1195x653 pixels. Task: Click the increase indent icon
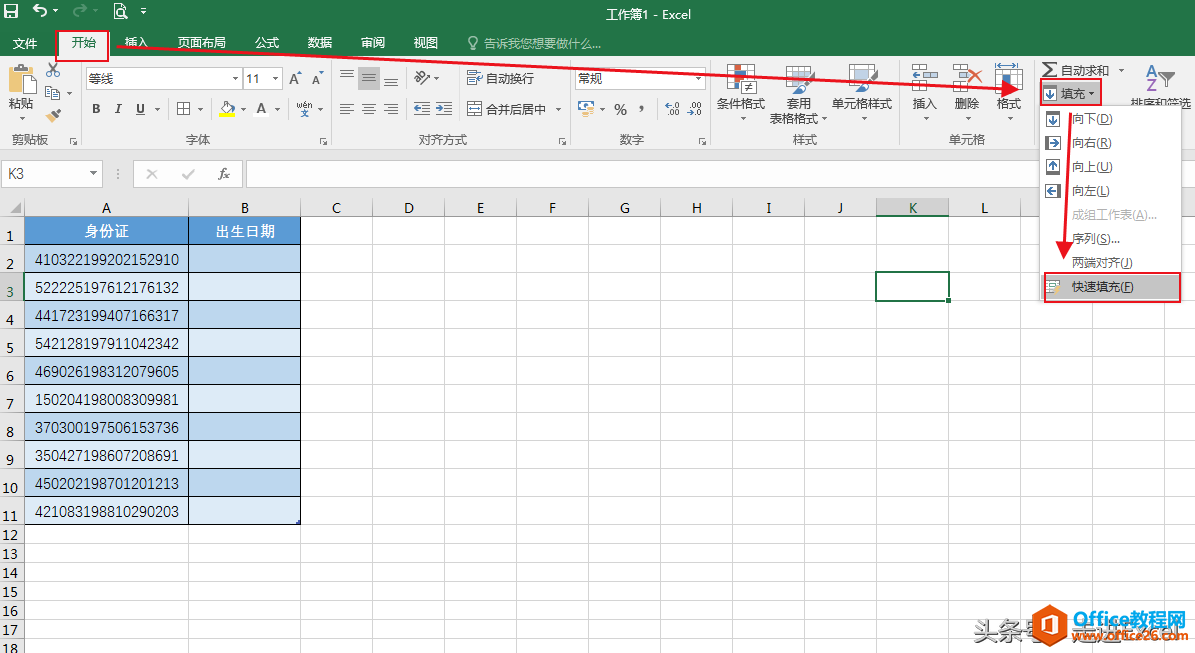click(x=444, y=109)
